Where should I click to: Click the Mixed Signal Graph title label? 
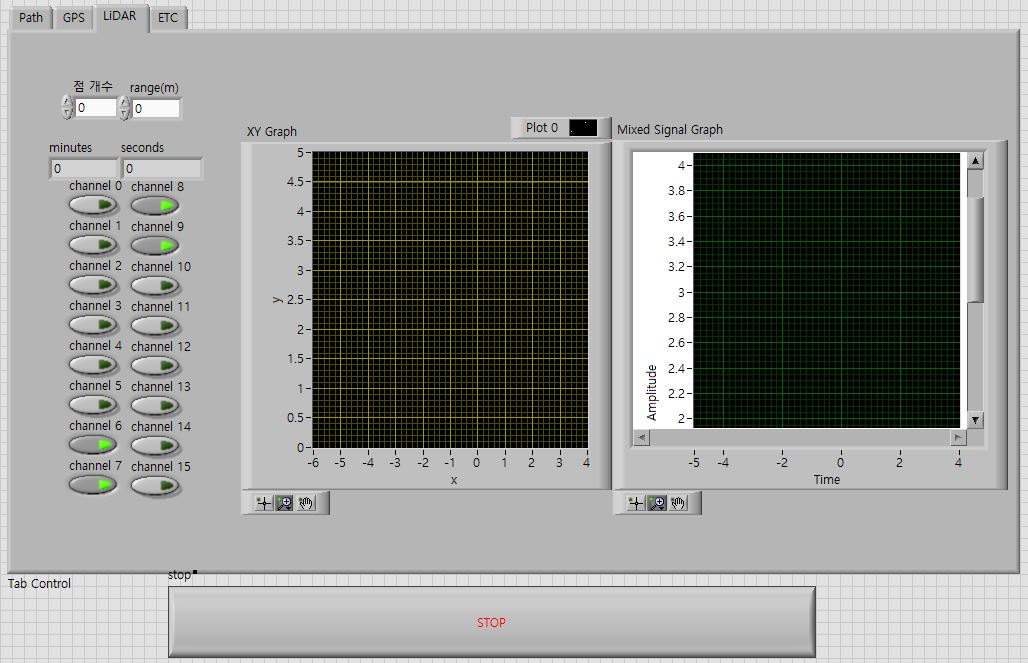click(x=670, y=129)
